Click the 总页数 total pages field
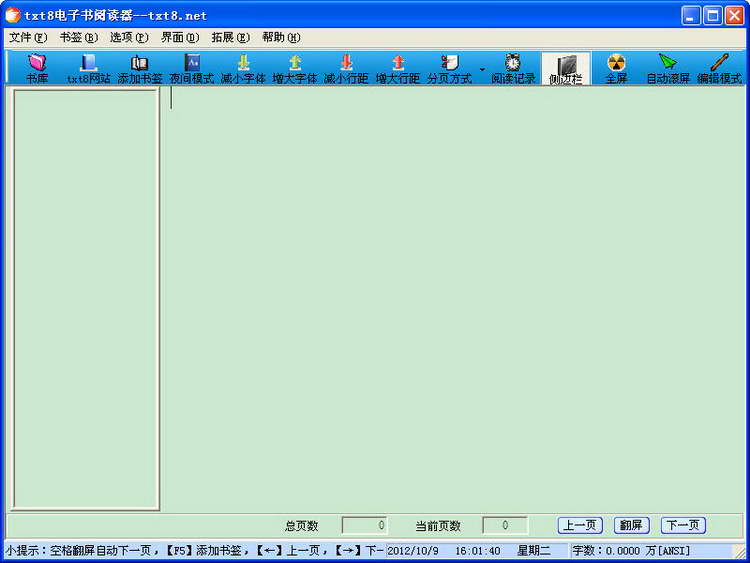This screenshot has height=563, width=750. pos(364,525)
